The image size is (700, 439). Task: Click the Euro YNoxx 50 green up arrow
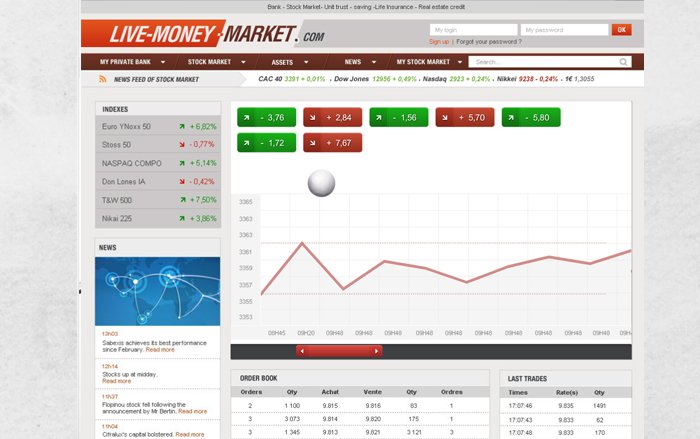pos(182,127)
